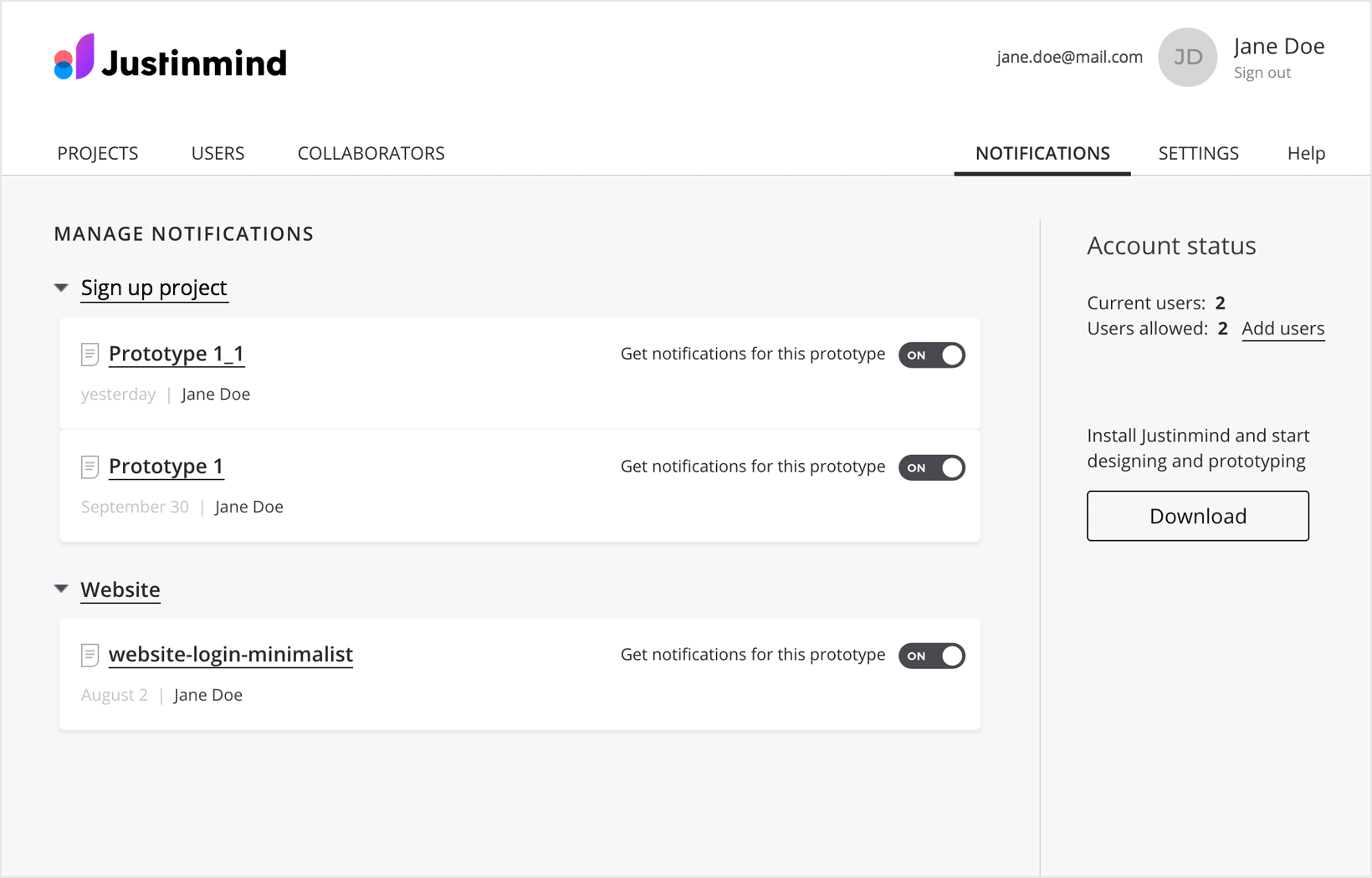
Task: Open the Help menu item
Action: pyautogui.click(x=1306, y=153)
